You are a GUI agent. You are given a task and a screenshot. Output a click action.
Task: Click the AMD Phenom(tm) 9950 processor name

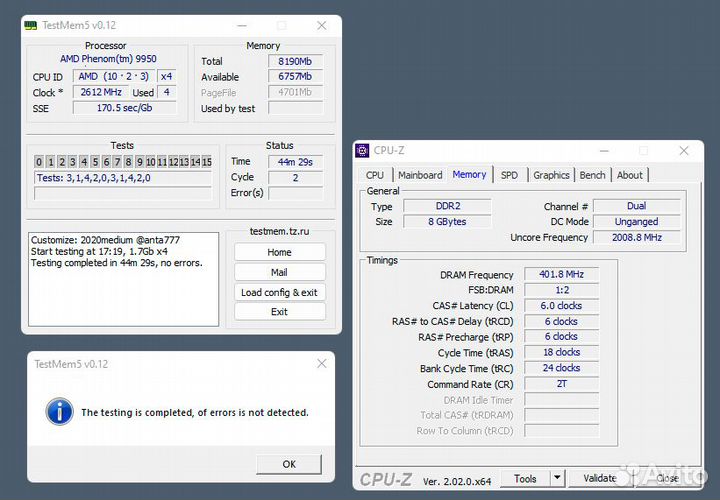pos(108,59)
